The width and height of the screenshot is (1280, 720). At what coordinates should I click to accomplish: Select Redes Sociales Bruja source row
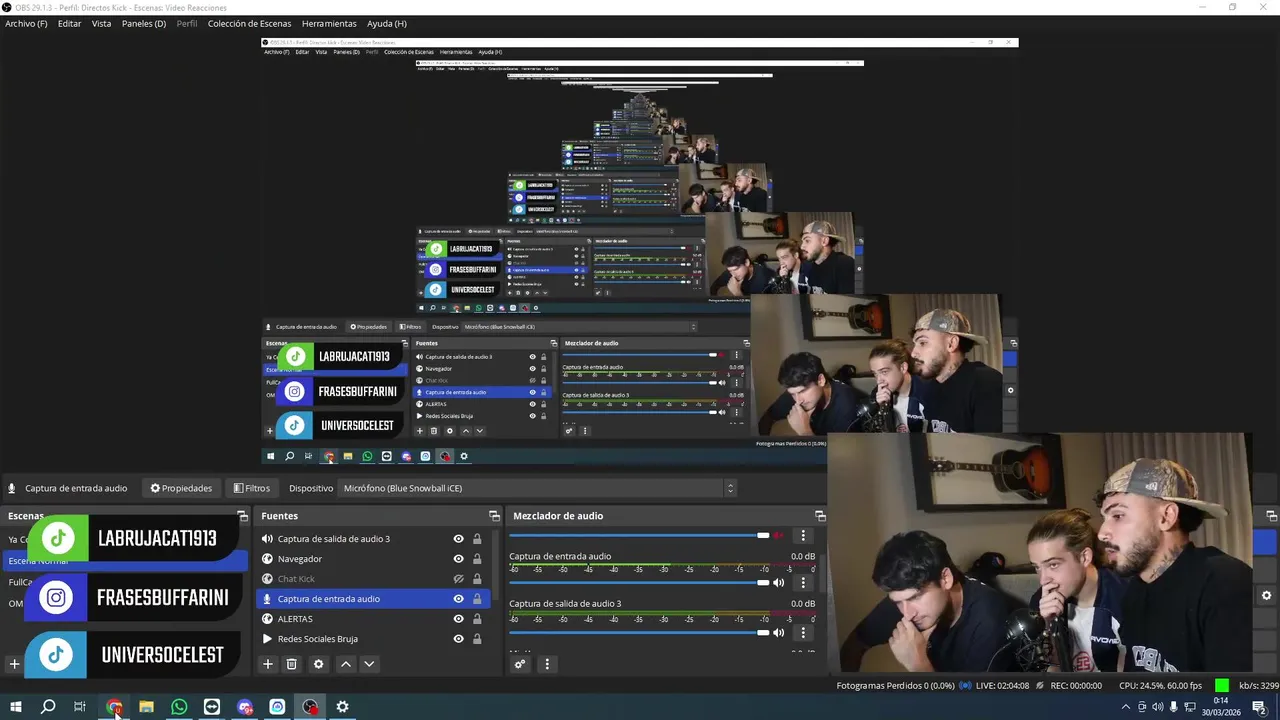tap(375, 639)
